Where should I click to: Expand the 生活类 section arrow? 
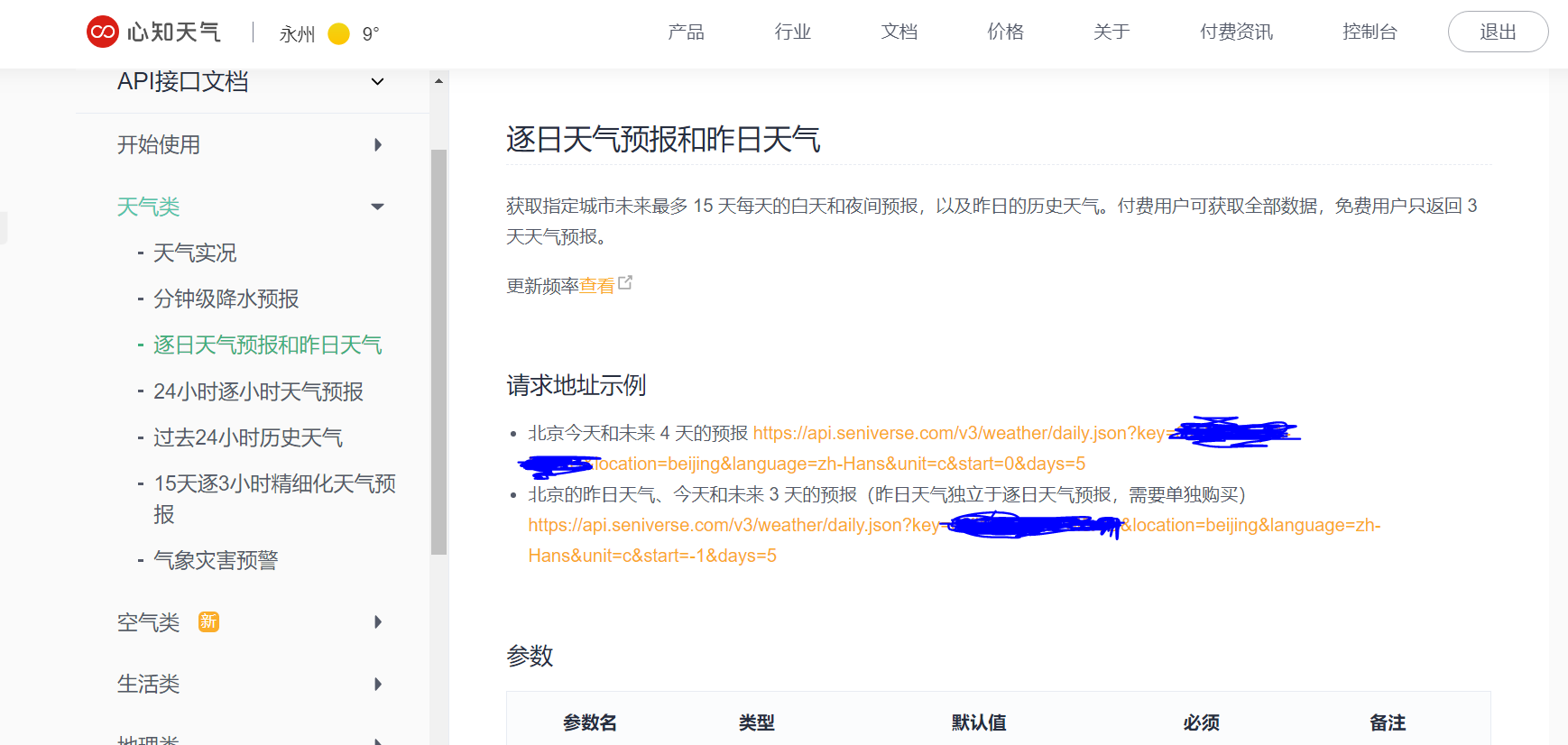pos(378,684)
